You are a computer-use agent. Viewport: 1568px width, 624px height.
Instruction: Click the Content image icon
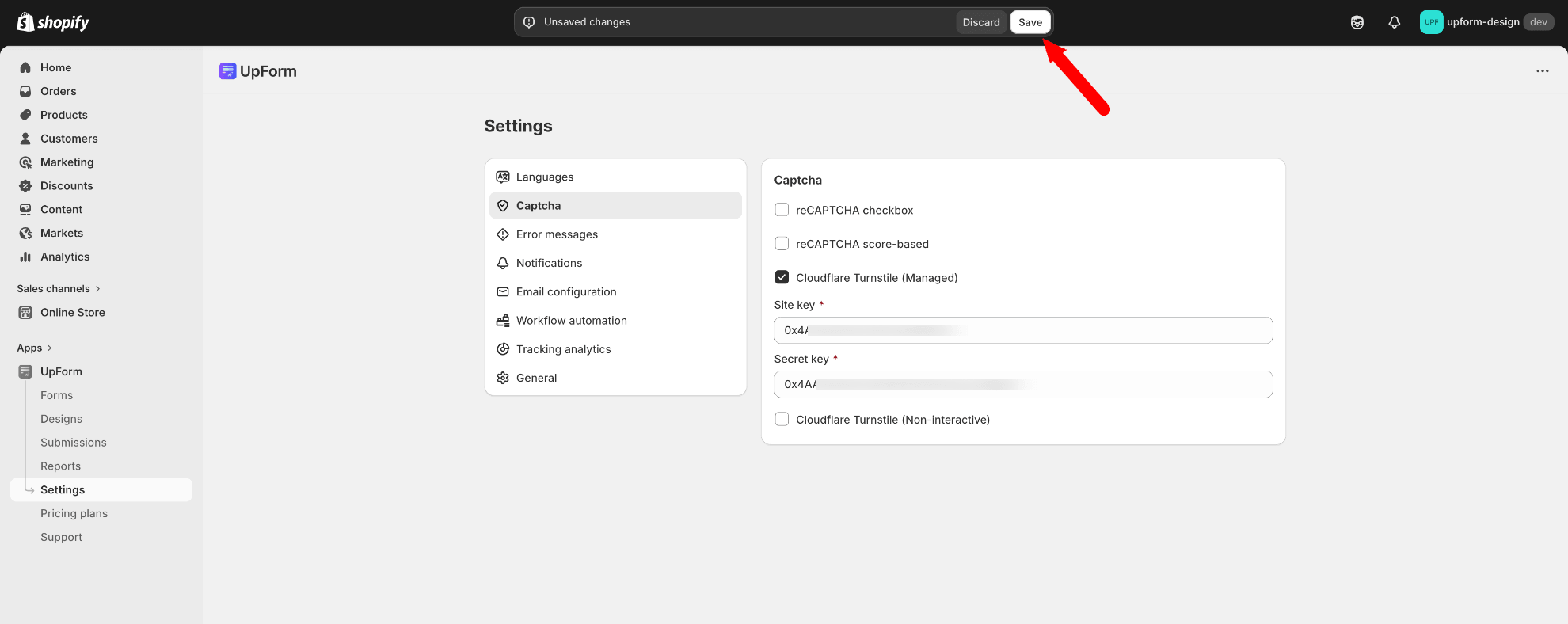click(25, 210)
